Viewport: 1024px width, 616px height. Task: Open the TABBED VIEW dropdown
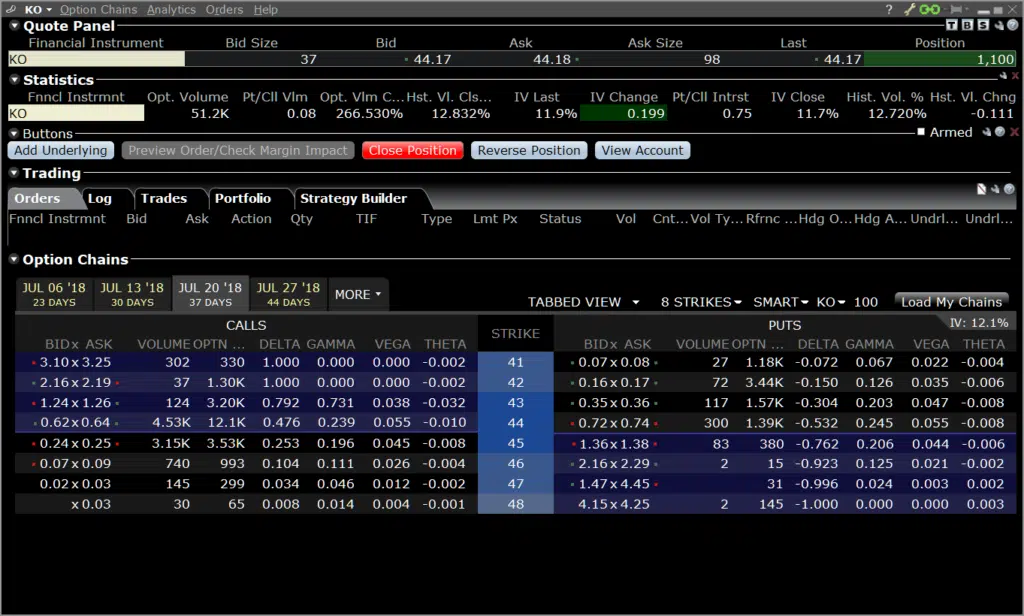click(584, 301)
